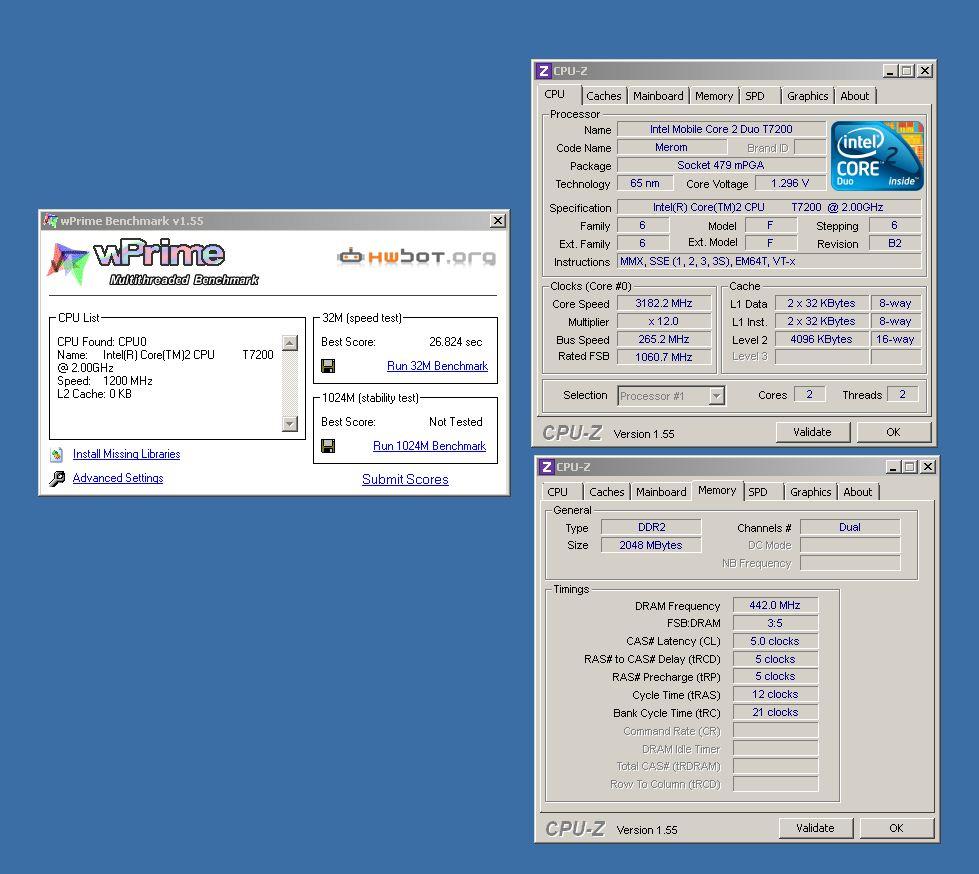The image size is (979, 874).
Task: Click the 32M Best Score 26.824 sec
Action: 456,342
